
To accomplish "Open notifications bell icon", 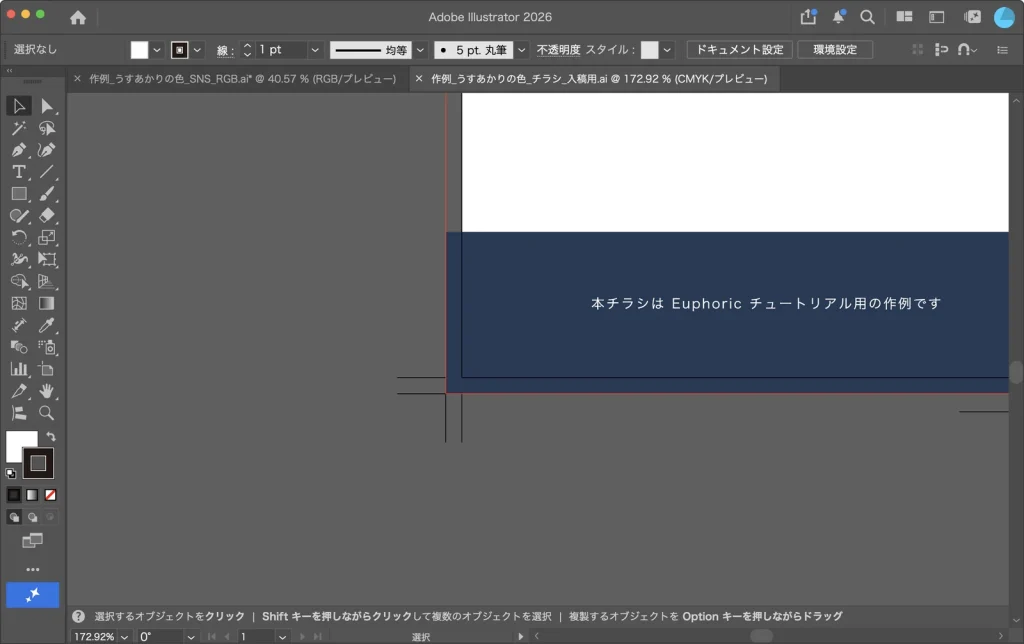I will (839, 17).
